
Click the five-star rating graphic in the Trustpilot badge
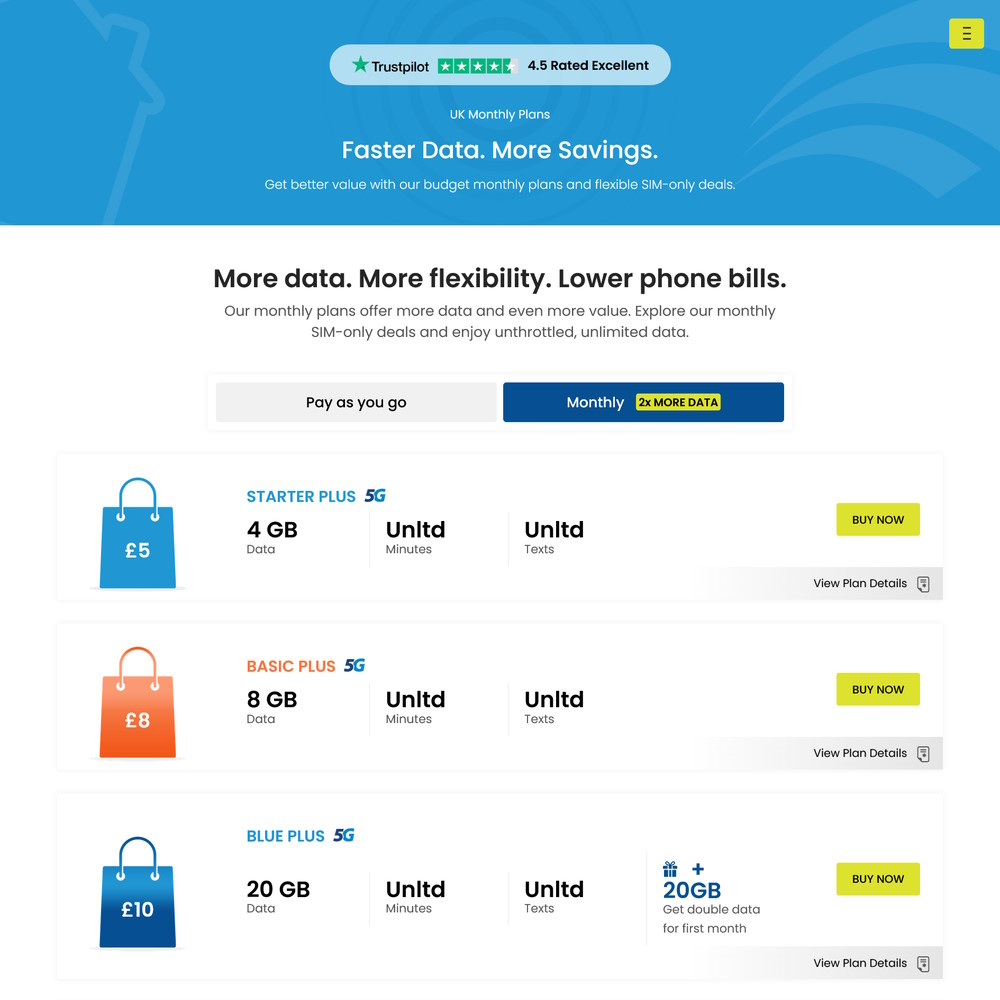point(477,64)
